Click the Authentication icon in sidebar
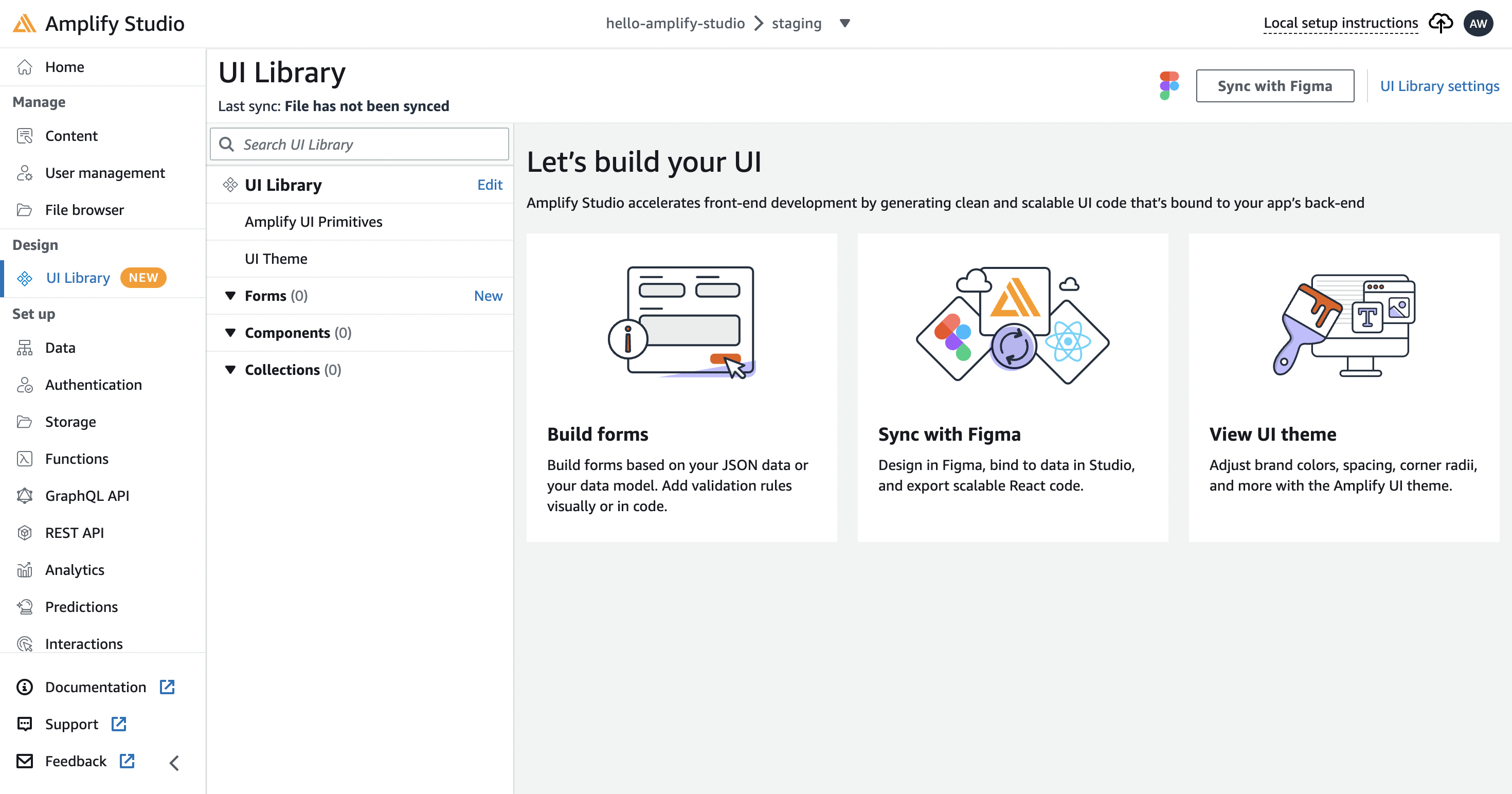 tap(25, 384)
